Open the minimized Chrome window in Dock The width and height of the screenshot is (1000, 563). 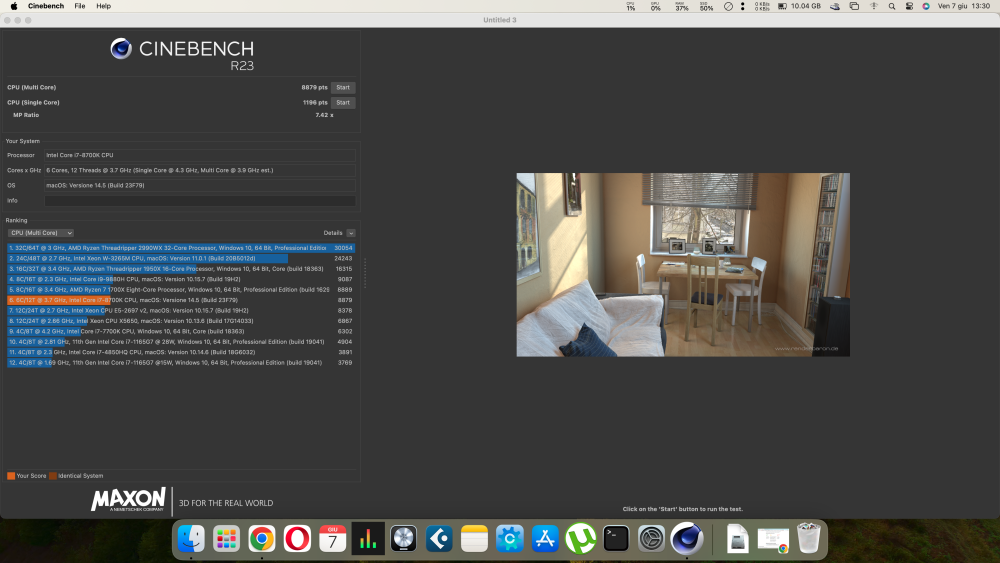[x=773, y=539]
